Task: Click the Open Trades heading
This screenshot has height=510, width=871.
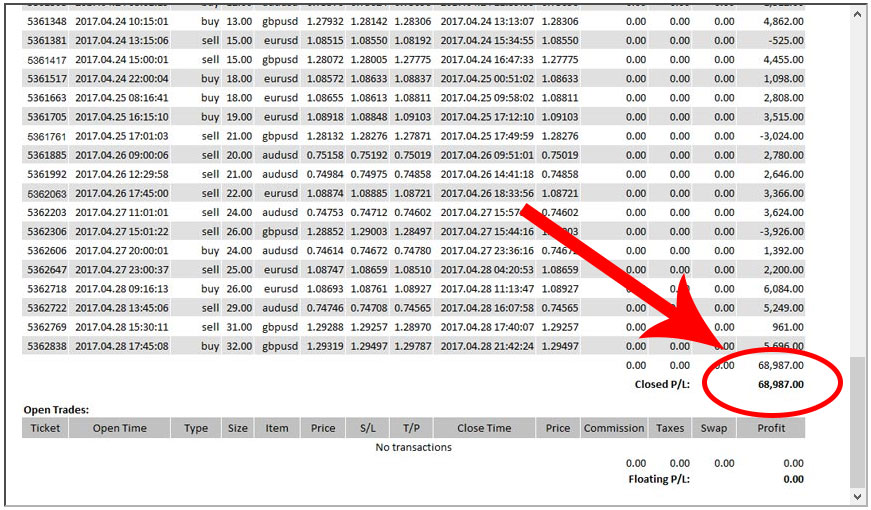Action: (x=56, y=410)
